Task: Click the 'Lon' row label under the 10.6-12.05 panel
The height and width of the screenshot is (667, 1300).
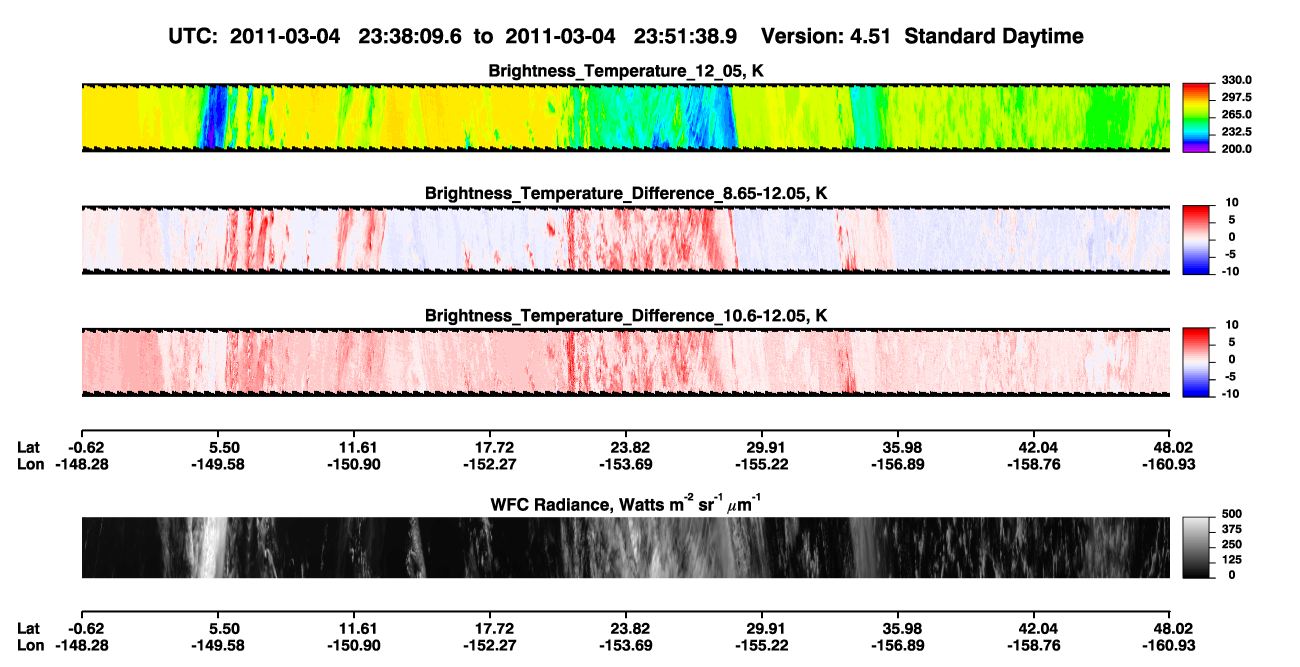Action: [x=30, y=464]
